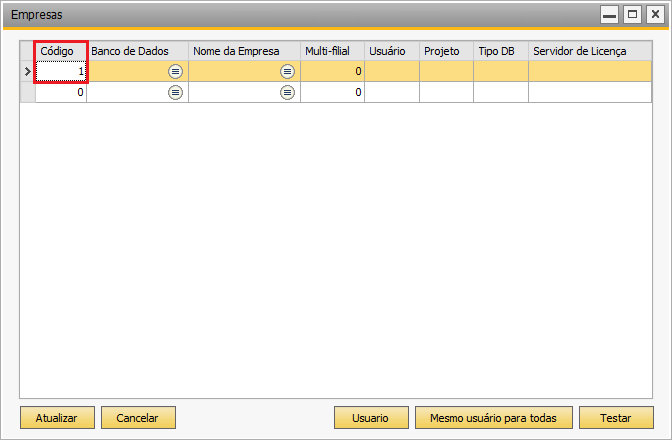Open Banco de Dados list in second row

point(175,92)
